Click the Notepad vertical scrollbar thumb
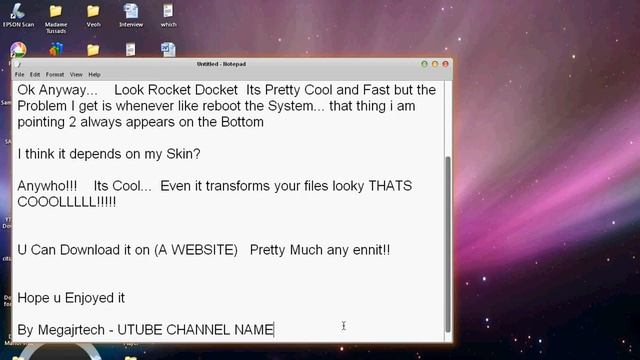This screenshot has width=640, height=360. click(x=448, y=244)
